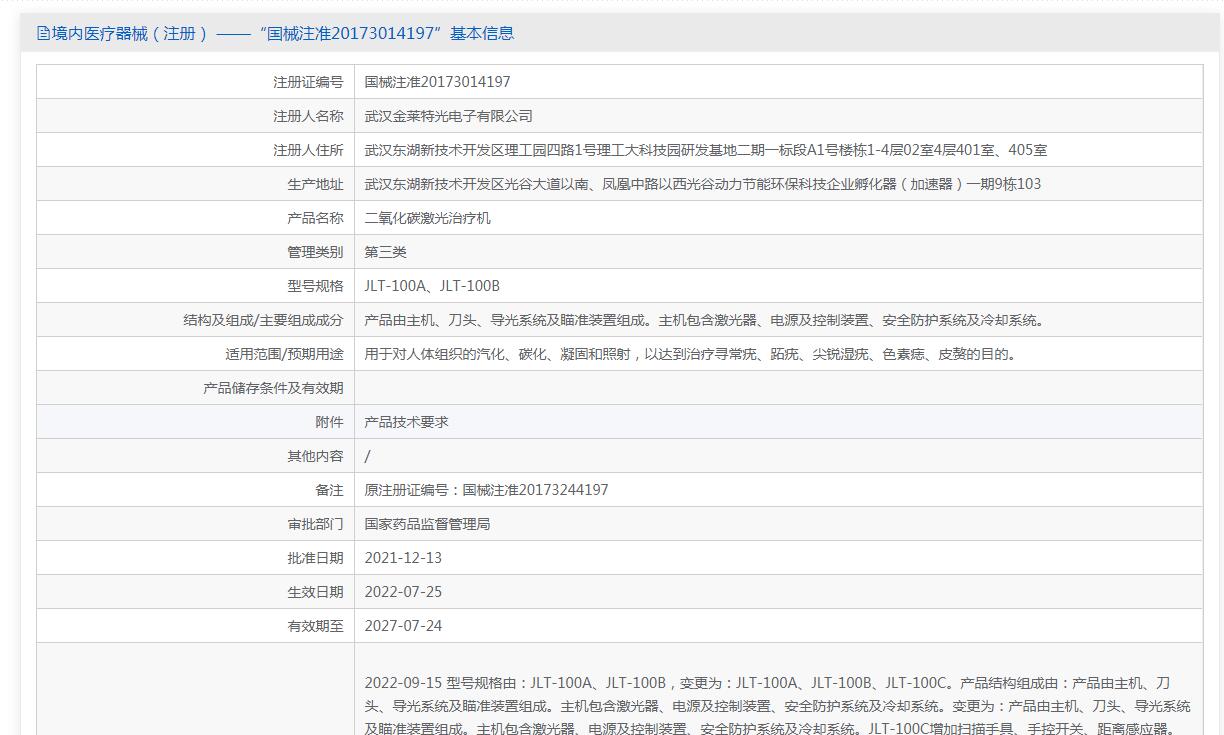Select the production address mentioning 光谷大道以南
1224x735 pixels.
tap(703, 184)
